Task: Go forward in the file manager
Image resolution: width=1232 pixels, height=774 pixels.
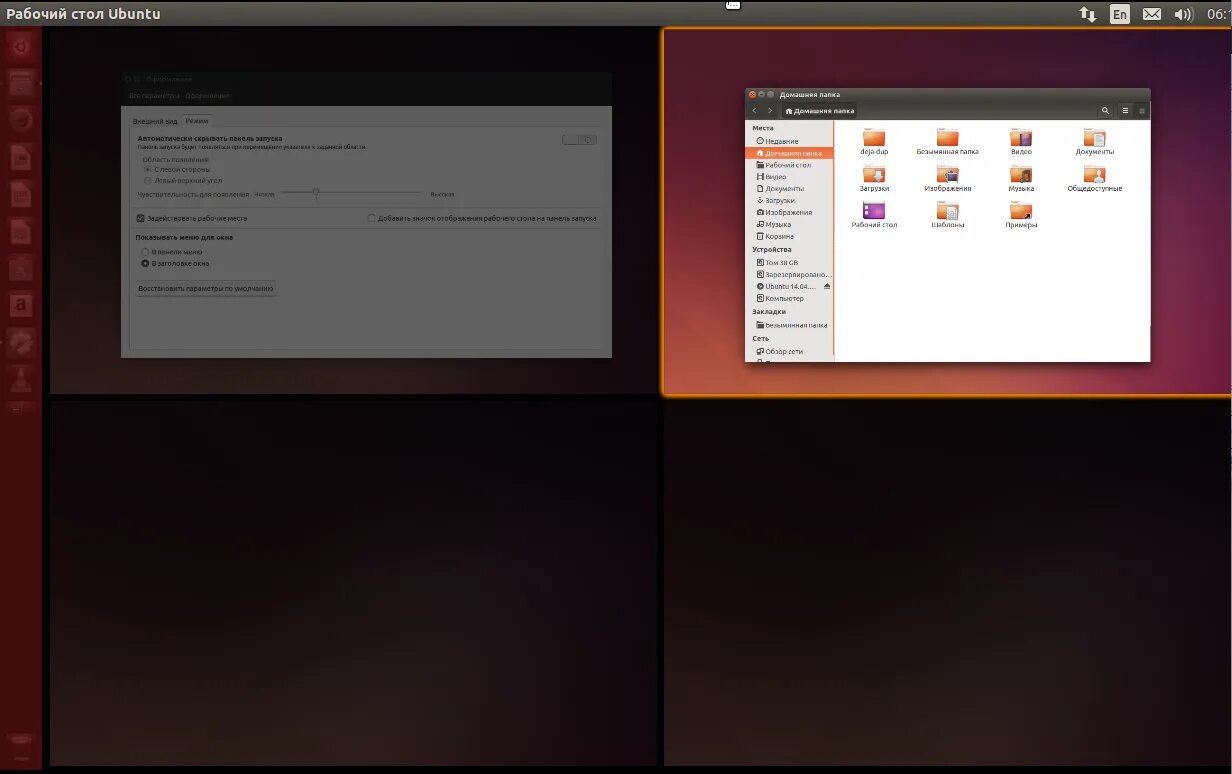Action: tap(770, 111)
